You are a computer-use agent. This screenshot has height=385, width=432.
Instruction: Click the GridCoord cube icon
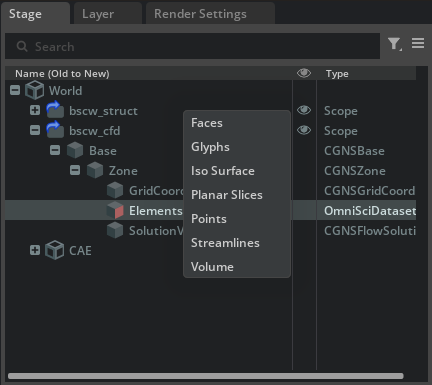(115, 190)
